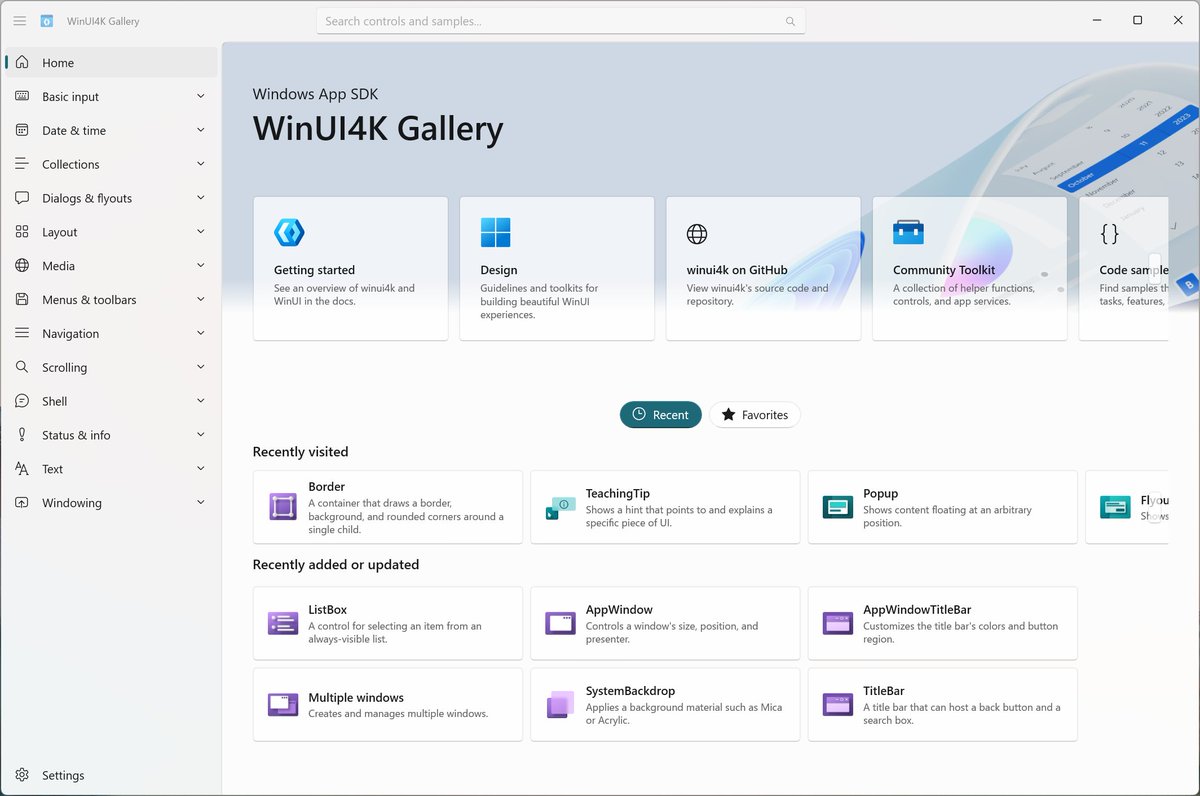
Task: Click the Text font icon
Action: click(22, 468)
